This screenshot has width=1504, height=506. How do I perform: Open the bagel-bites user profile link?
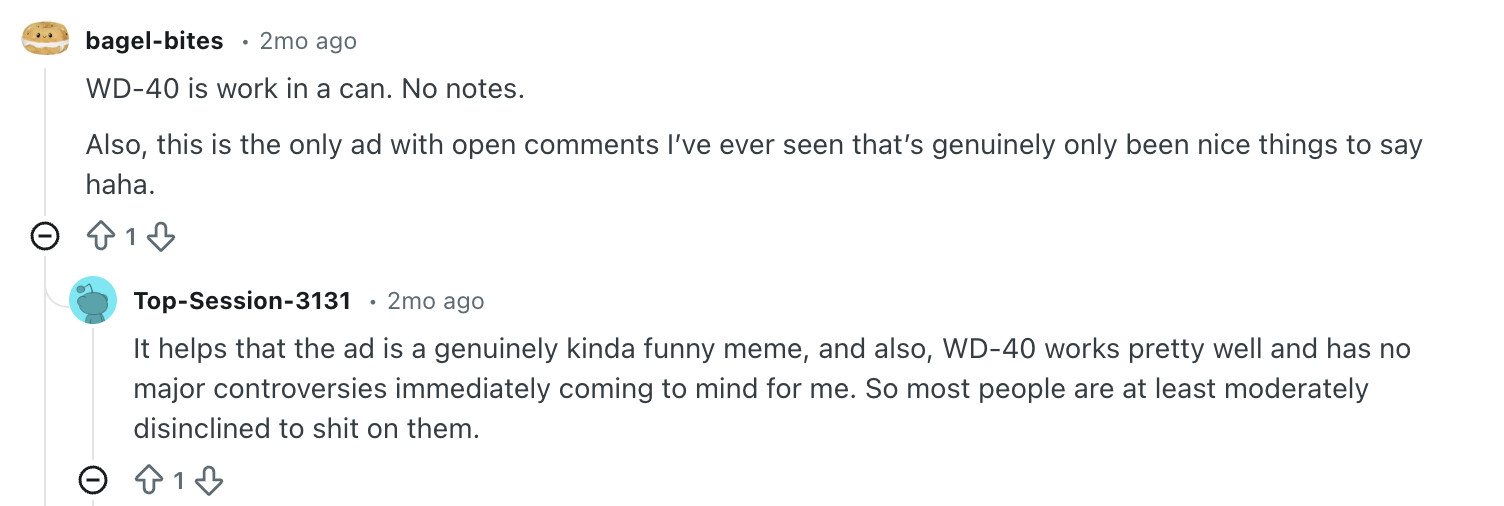point(154,41)
